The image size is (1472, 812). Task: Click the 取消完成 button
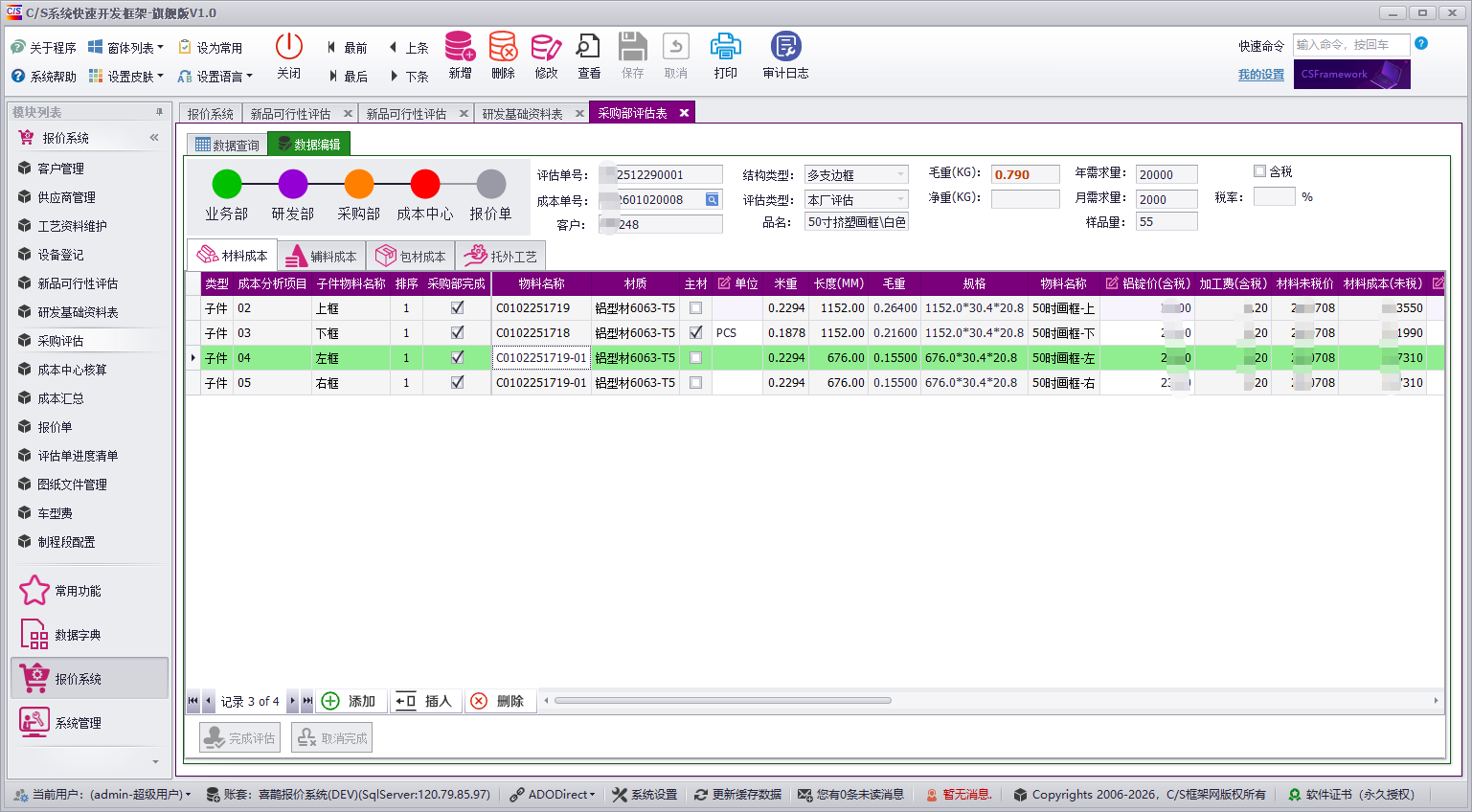coord(332,738)
